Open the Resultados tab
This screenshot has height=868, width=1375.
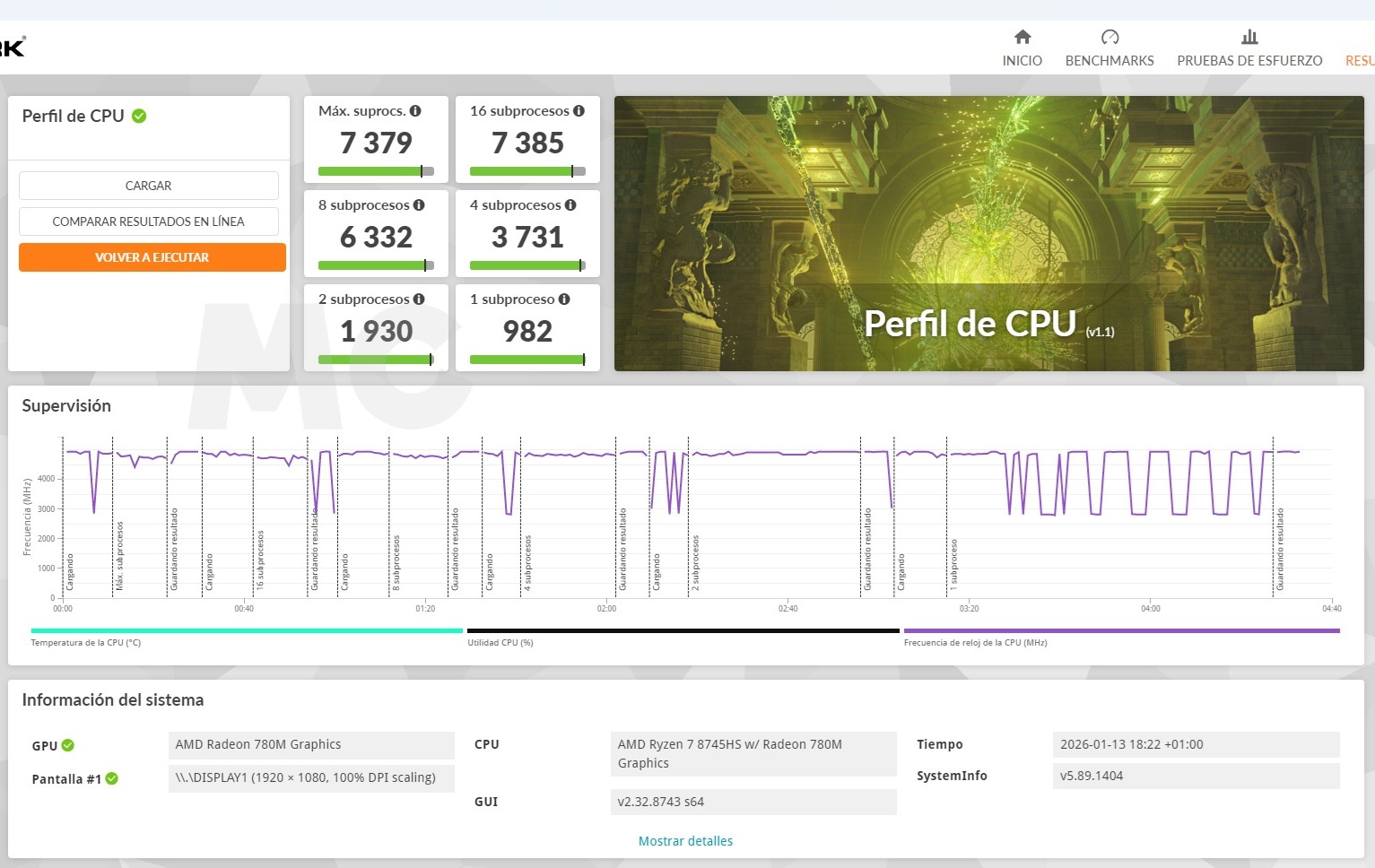pos(1359,60)
